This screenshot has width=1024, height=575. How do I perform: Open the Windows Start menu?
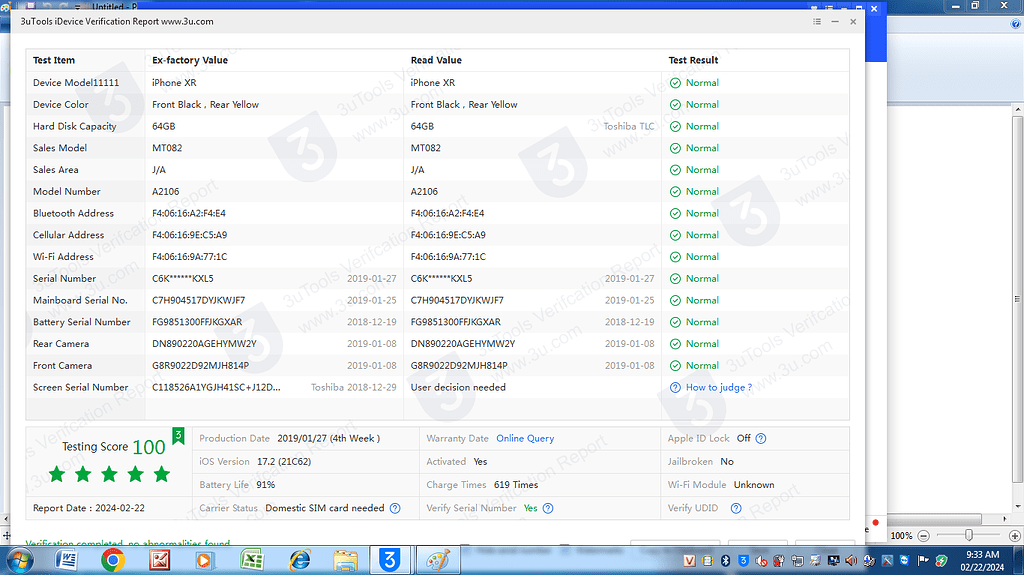coord(20,561)
